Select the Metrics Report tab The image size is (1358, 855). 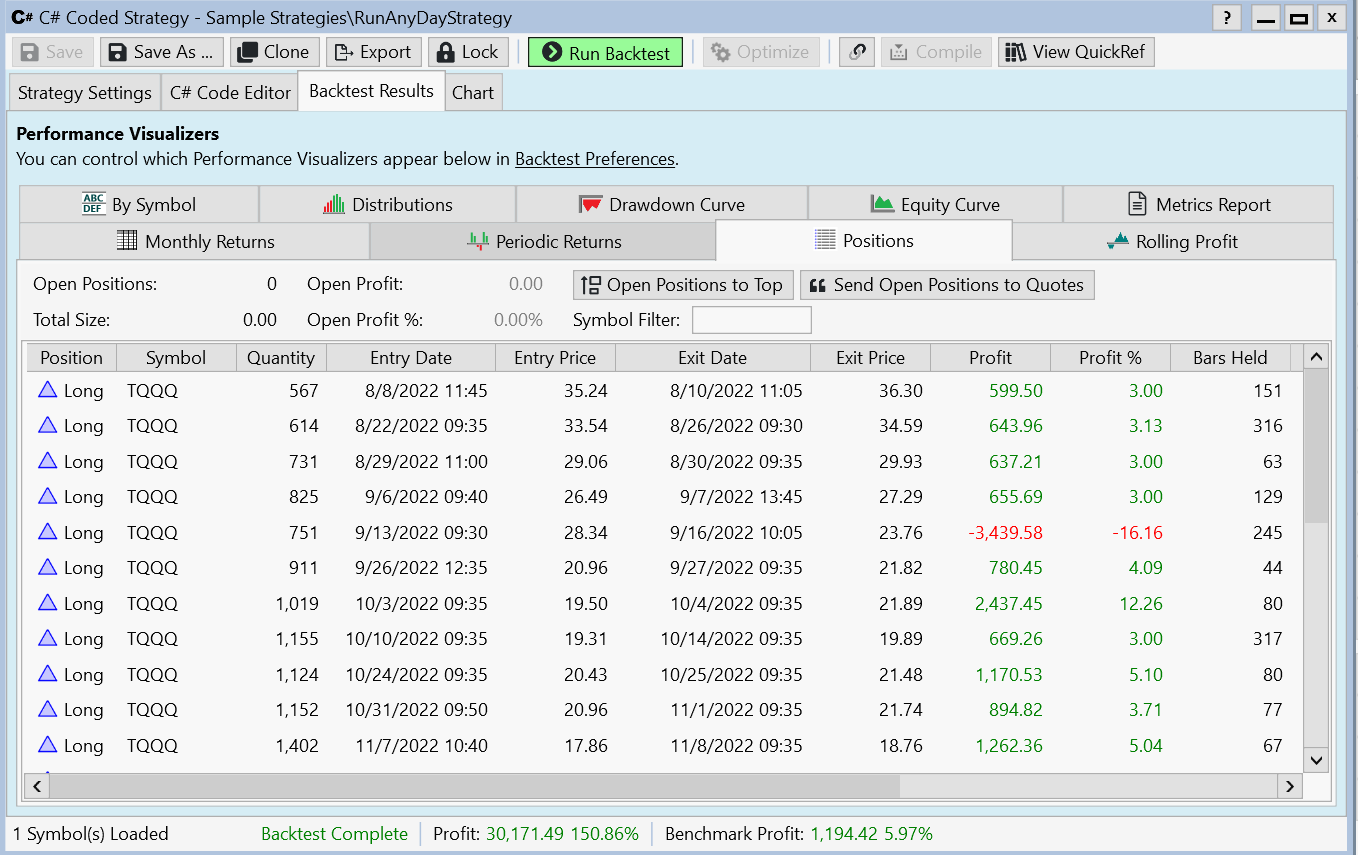[1198, 205]
